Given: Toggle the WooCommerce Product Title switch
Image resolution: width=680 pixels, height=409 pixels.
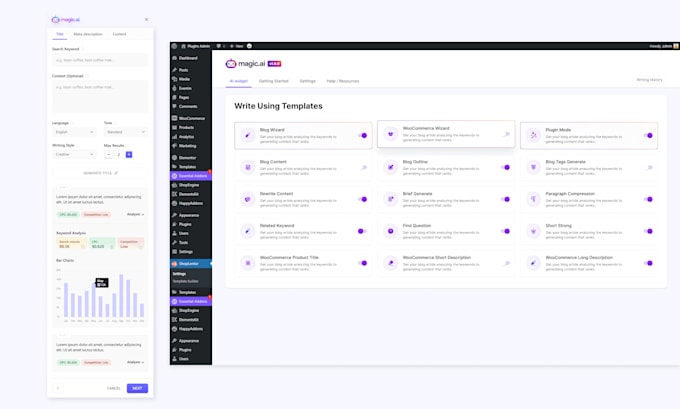Looking at the screenshot, I should (363, 263).
